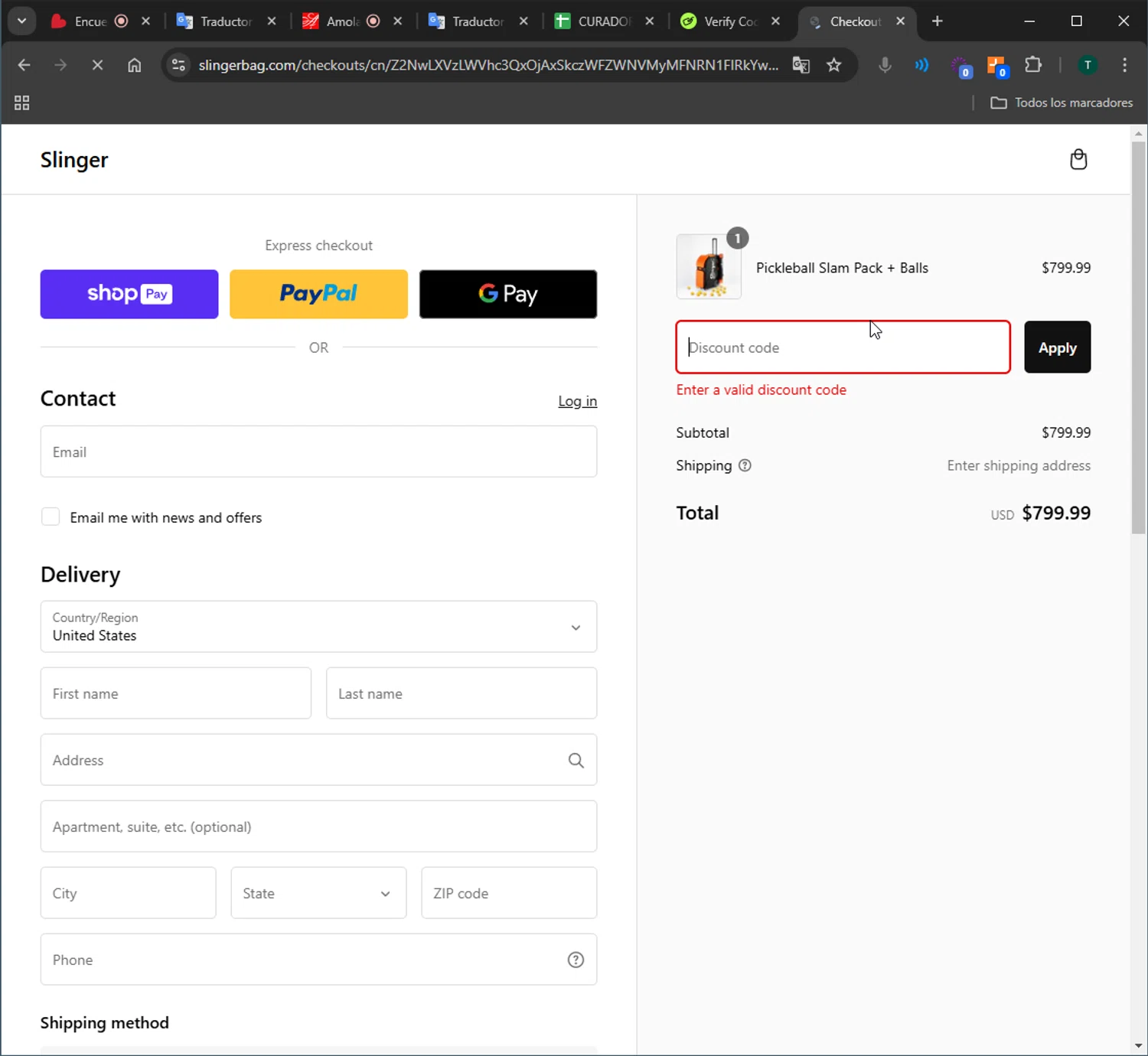Screen dimensions: 1148x1056
Task: Open the Todos los marcadores folder
Action: coord(1062,103)
